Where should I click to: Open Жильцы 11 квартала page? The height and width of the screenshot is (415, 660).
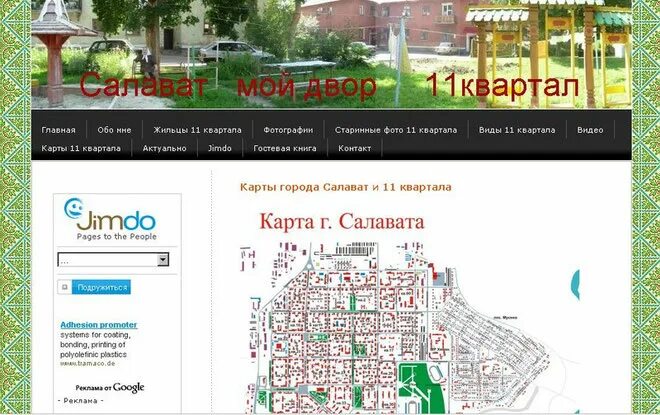point(197,130)
